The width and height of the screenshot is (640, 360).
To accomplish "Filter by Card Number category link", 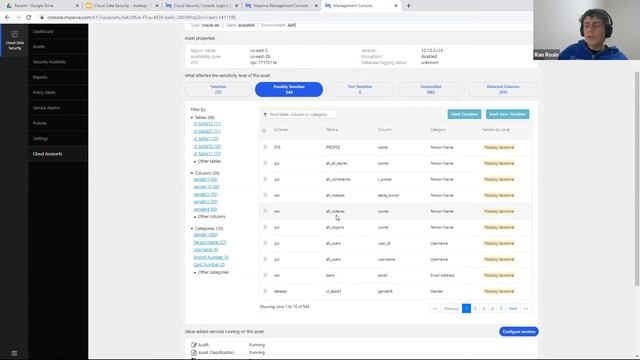I will [209, 265].
